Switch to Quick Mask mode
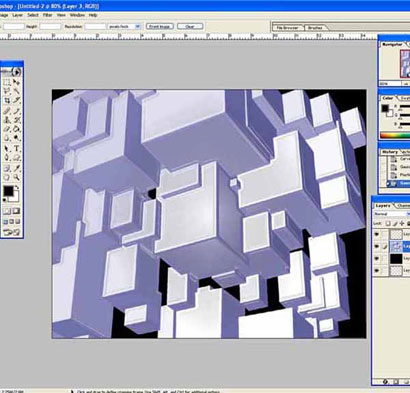 pos(16,211)
